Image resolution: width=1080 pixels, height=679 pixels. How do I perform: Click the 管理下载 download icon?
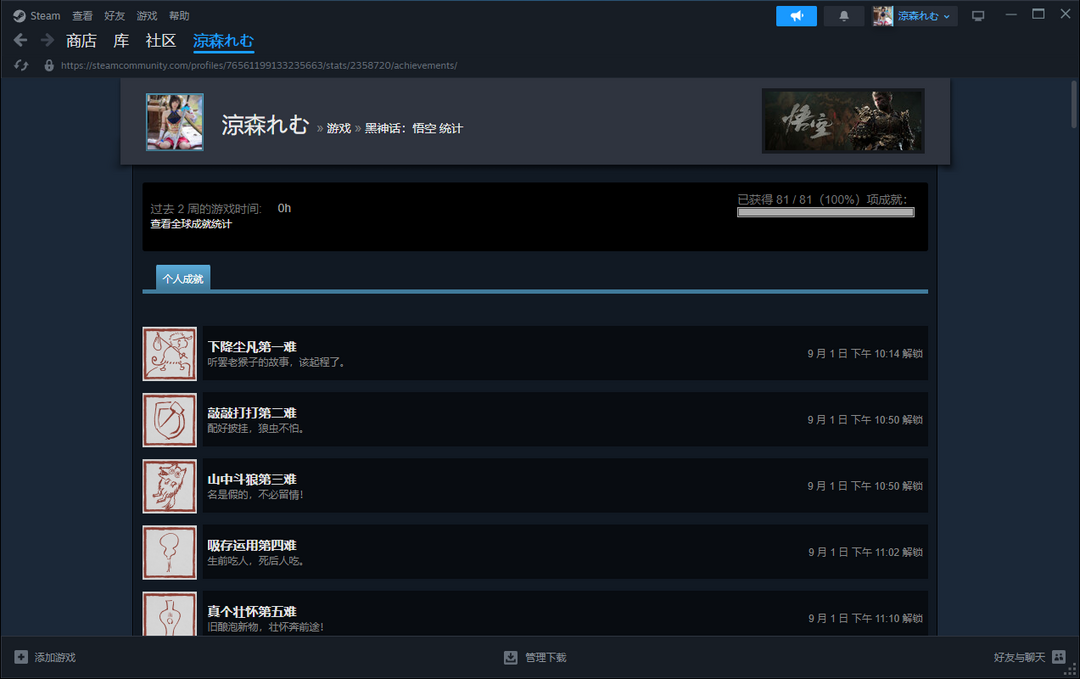point(510,657)
